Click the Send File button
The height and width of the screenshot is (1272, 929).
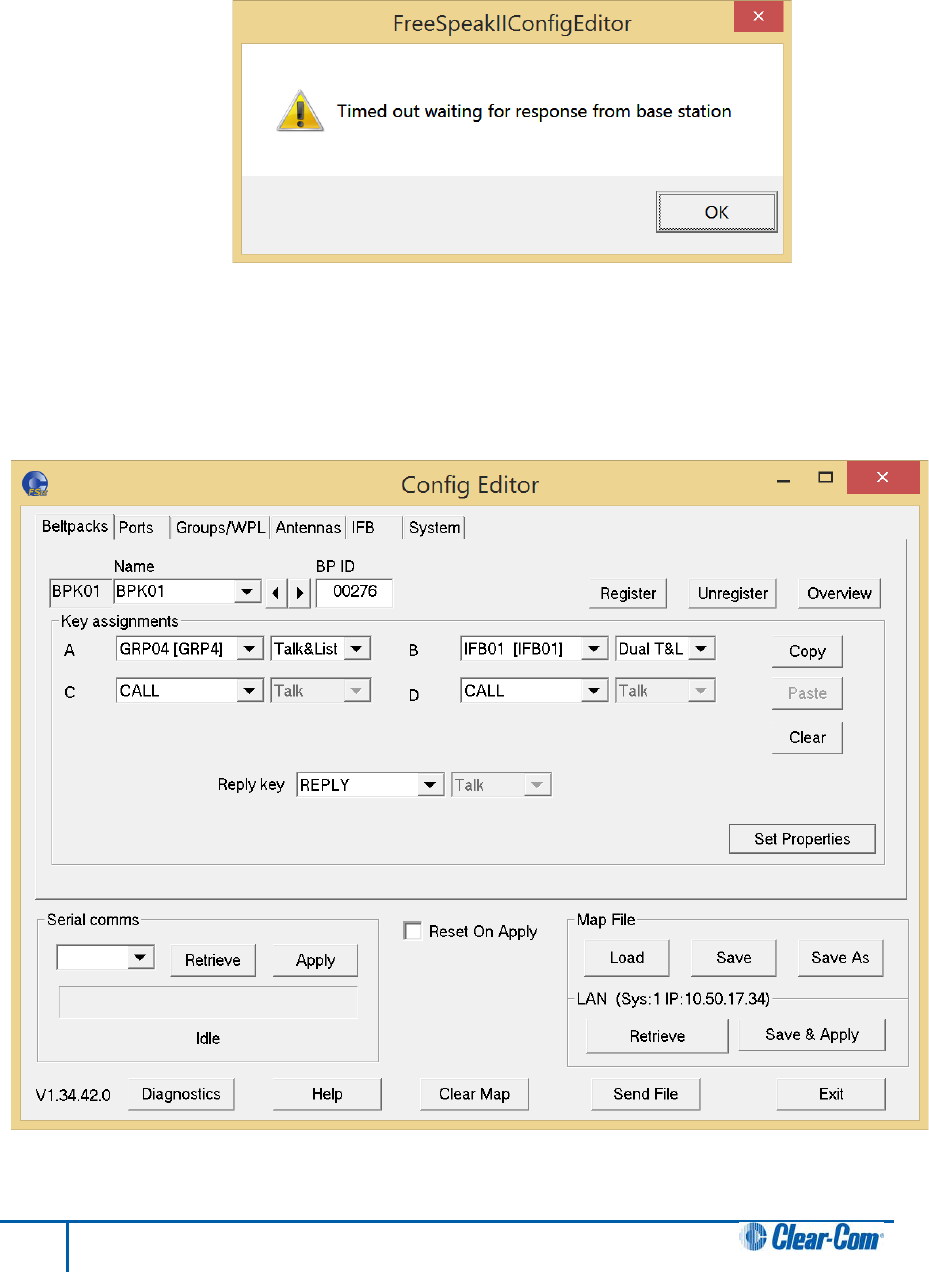pos(646,1094)
